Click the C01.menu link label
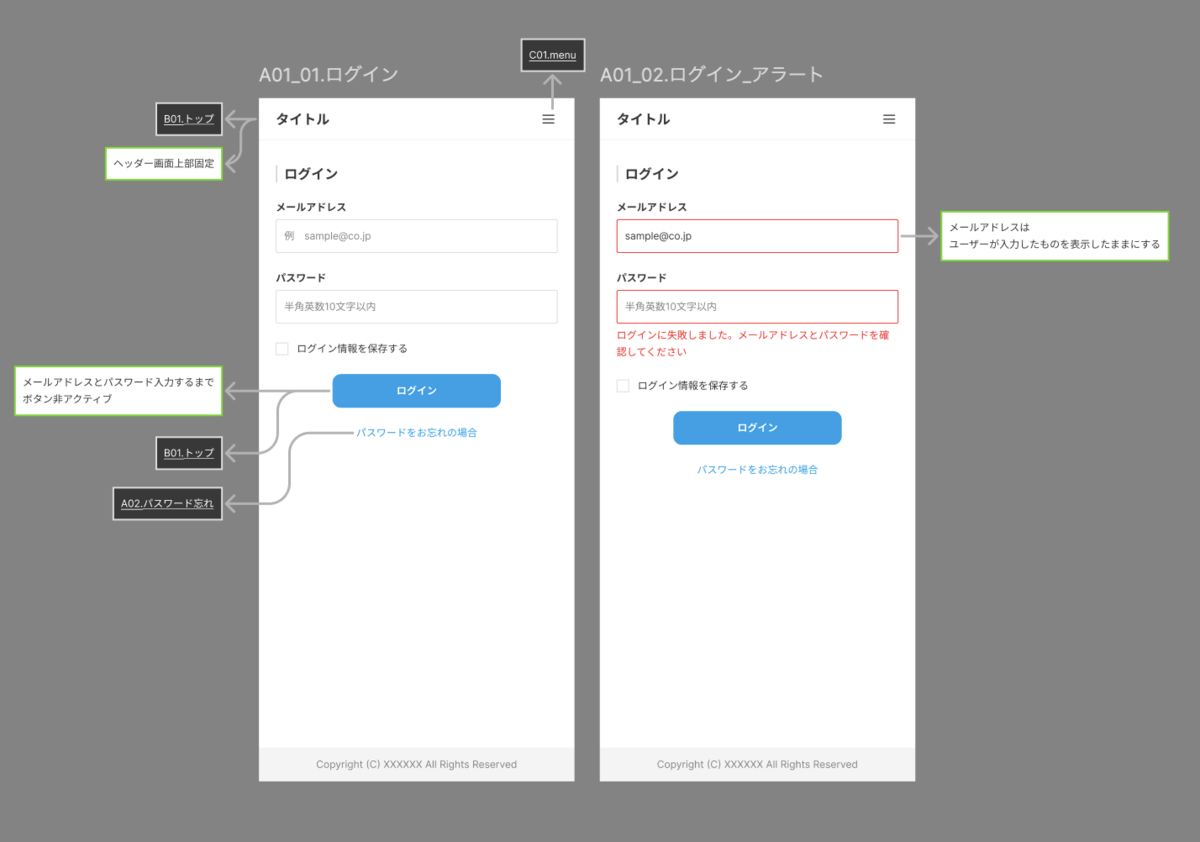 tap(552, 55)
